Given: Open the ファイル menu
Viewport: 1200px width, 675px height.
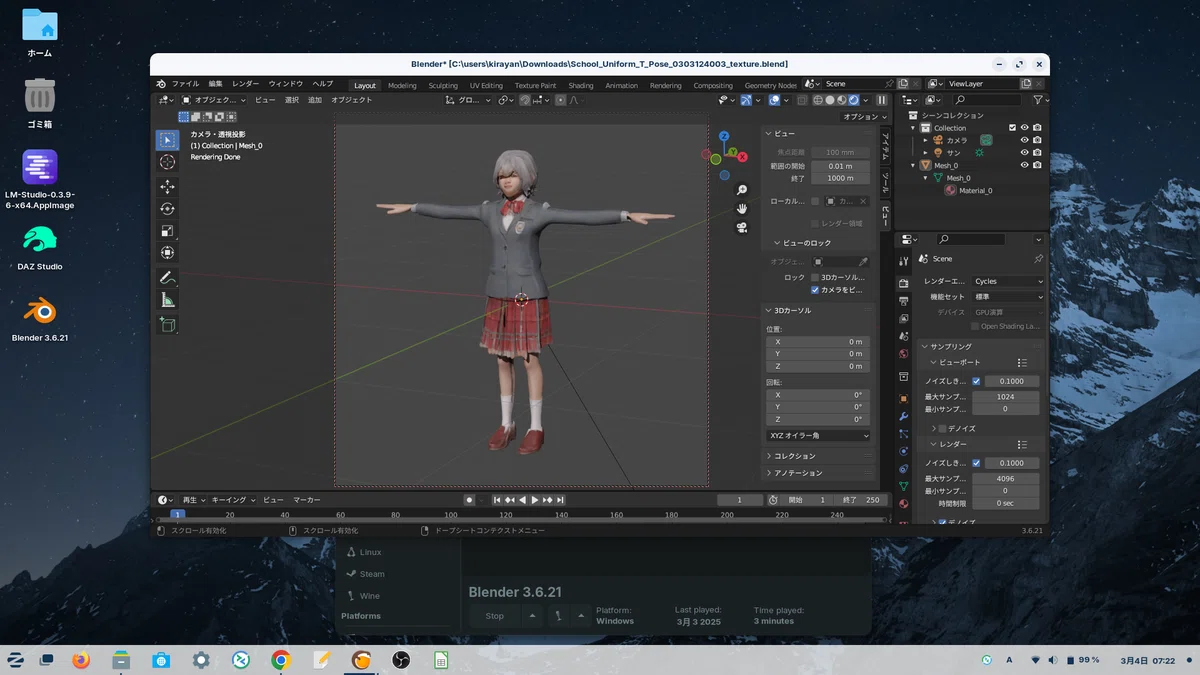Looking at the screenshot, I should [185, 84].
